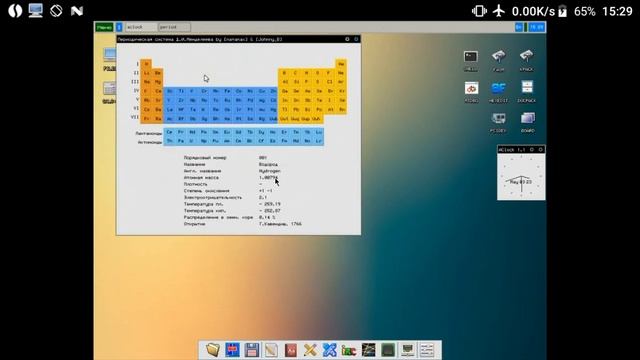Click the green Menu button on the panel

104,27
